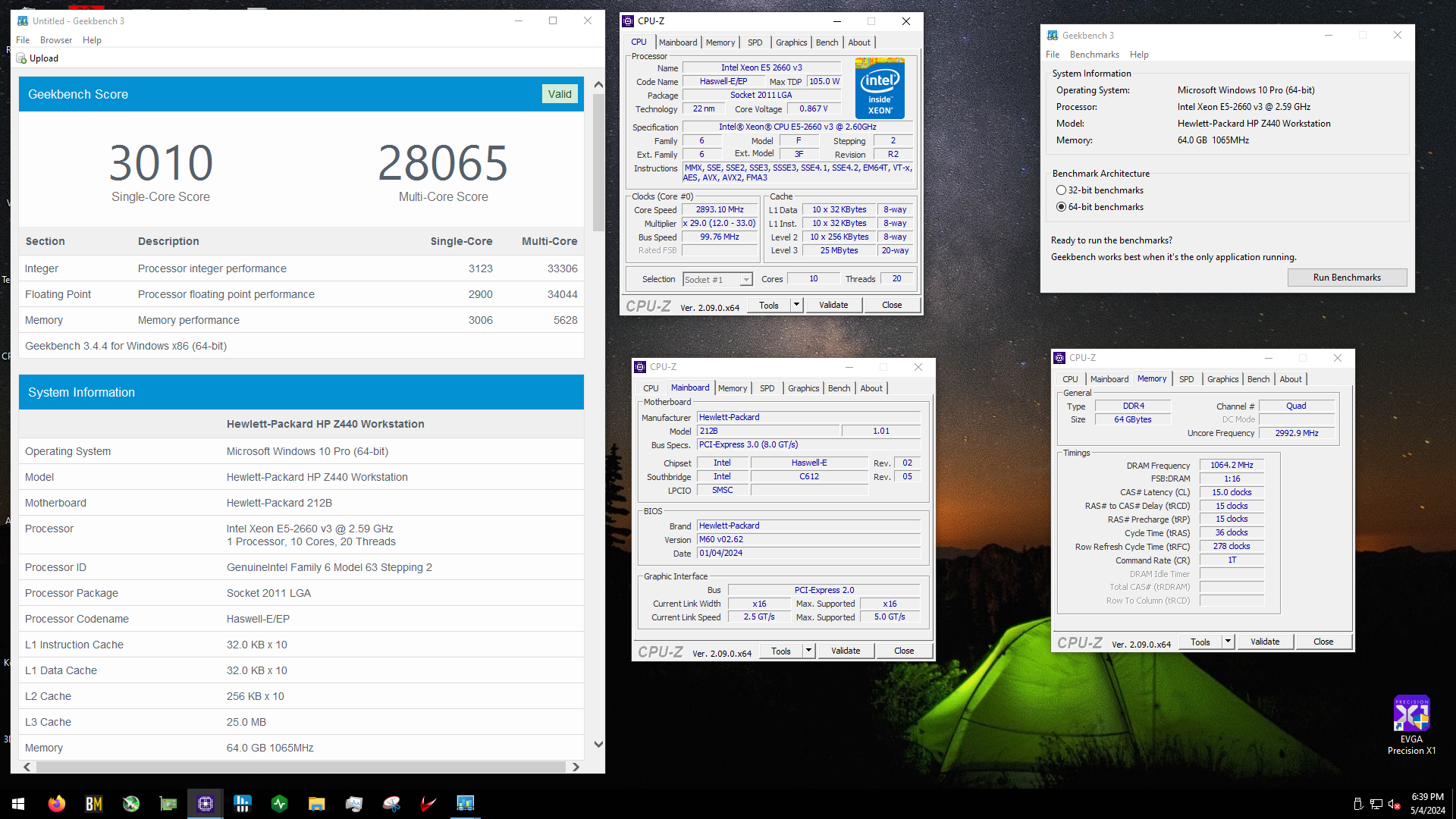Click the Intel Inside Xeon logo
The image size is (1456, 819).
(x=880, y=89)
